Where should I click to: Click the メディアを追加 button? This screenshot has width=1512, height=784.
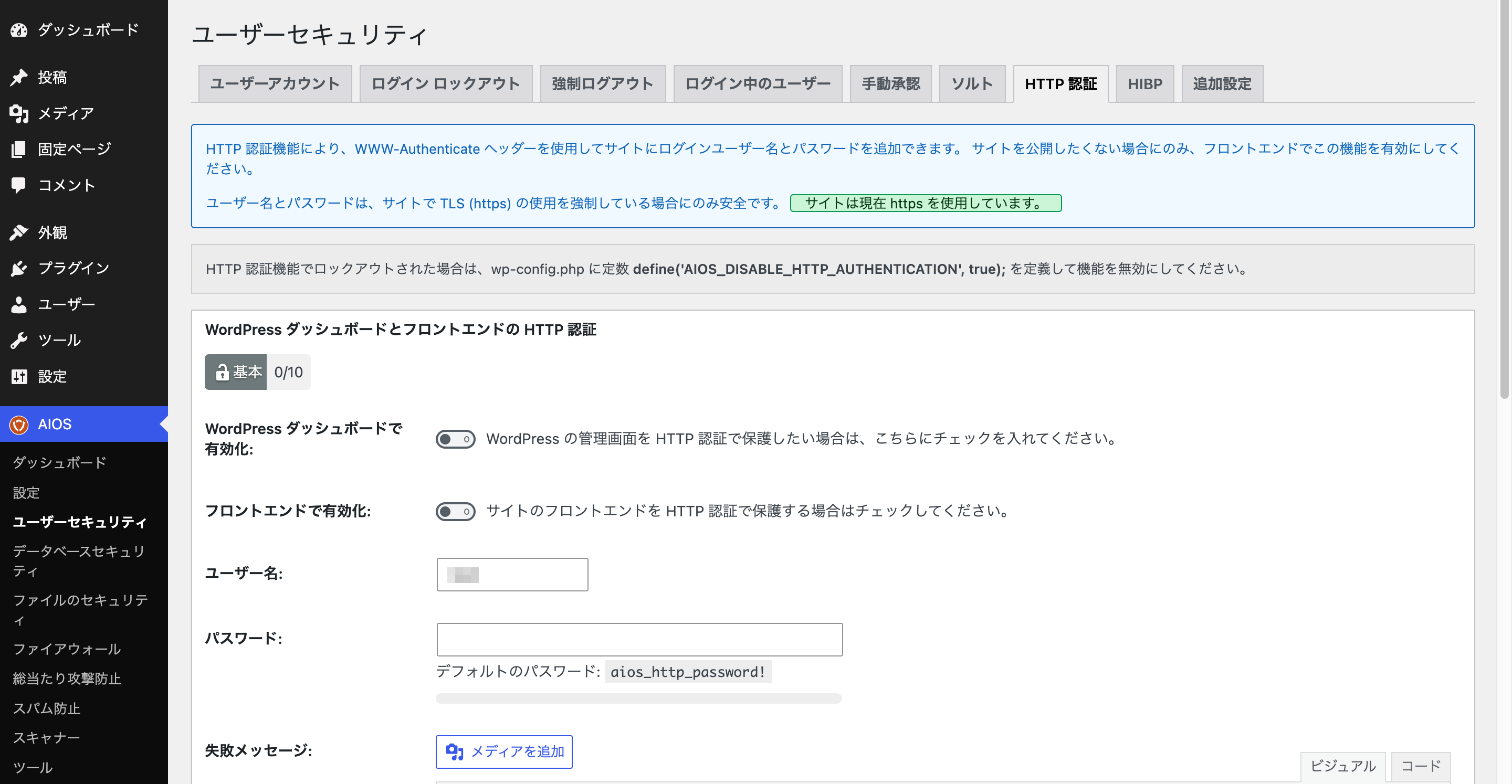[503, 751]
